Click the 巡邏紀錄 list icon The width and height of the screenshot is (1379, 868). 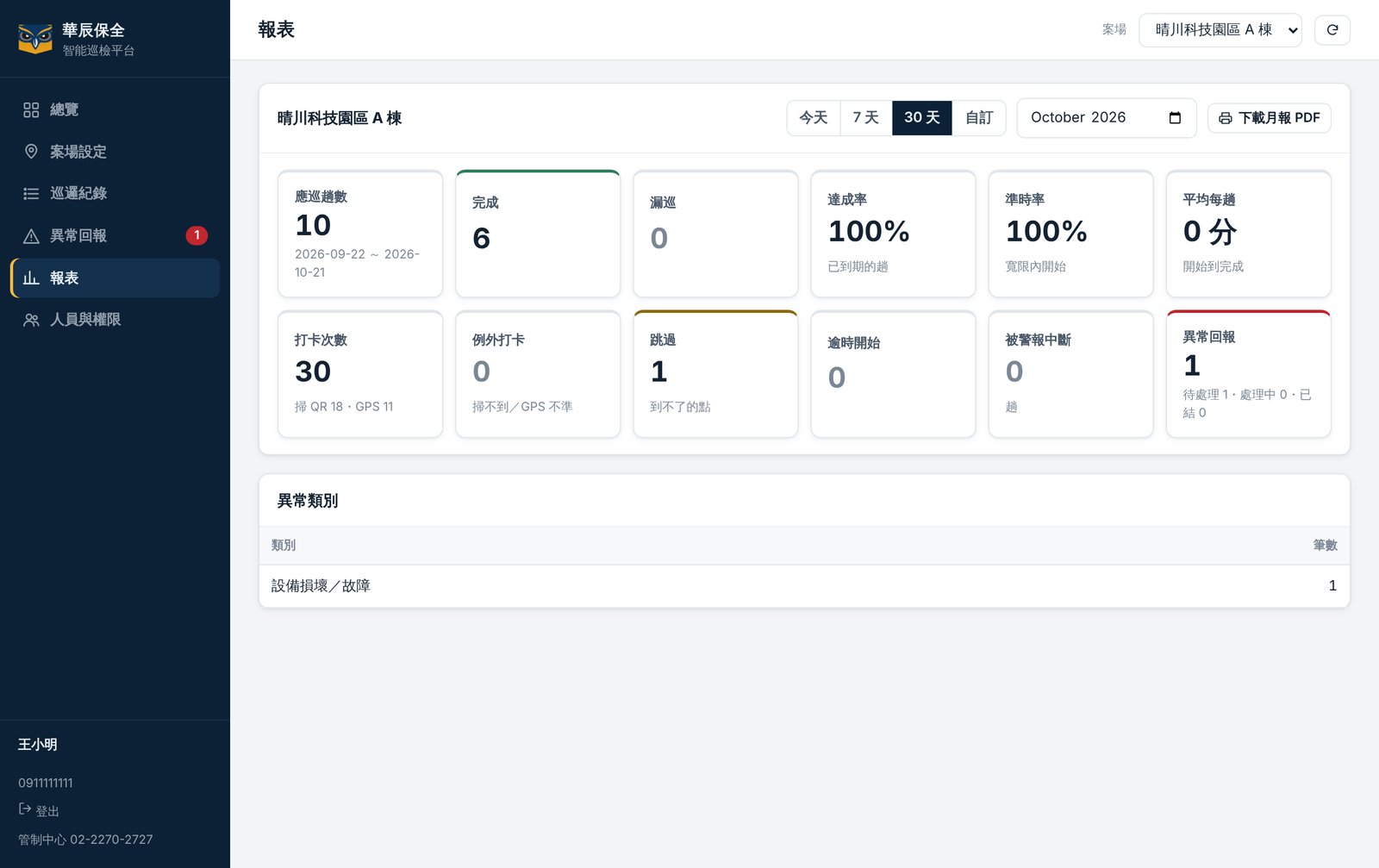[x=31, y=193]
